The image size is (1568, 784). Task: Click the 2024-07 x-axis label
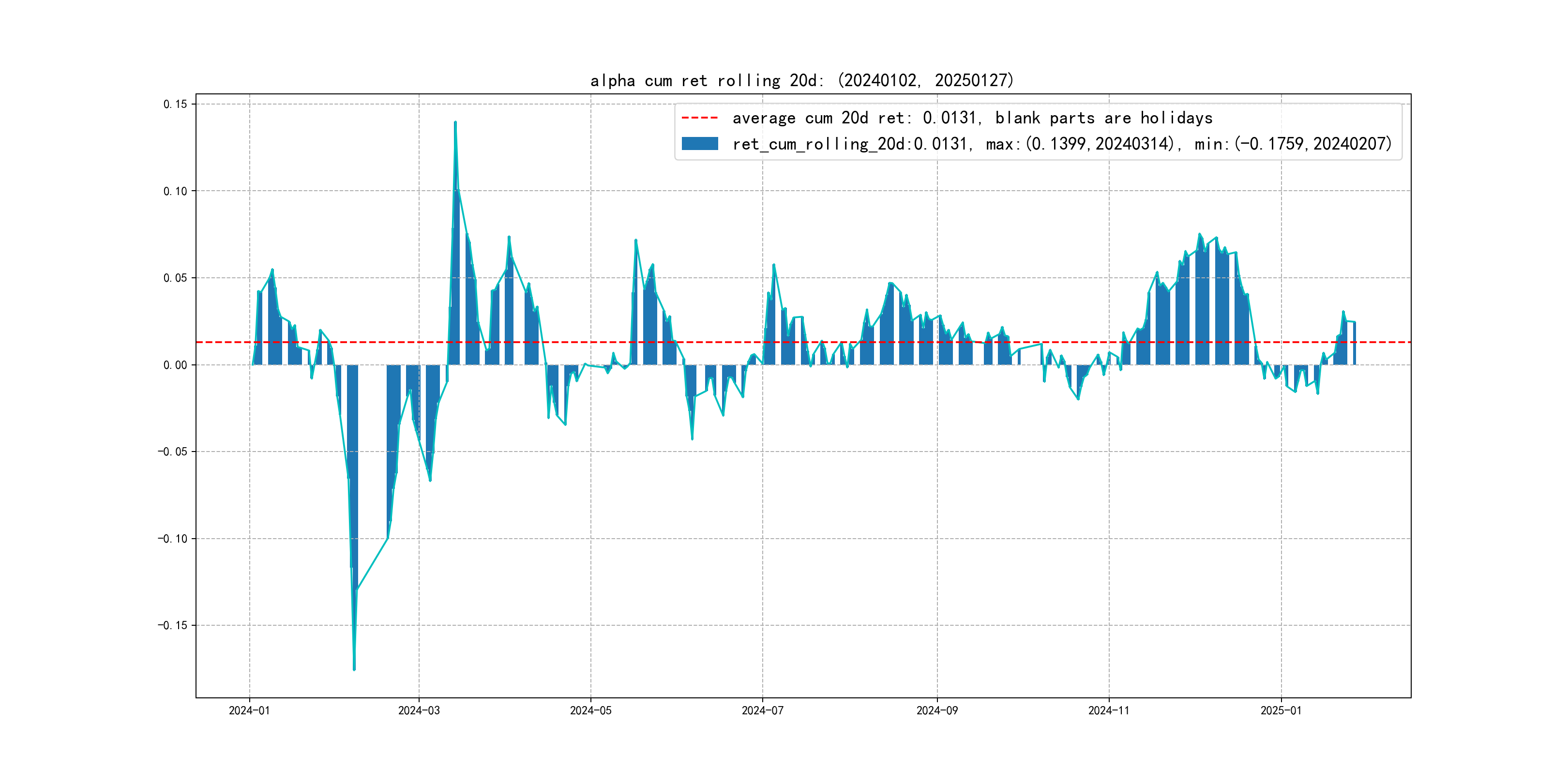pos(762,710)
